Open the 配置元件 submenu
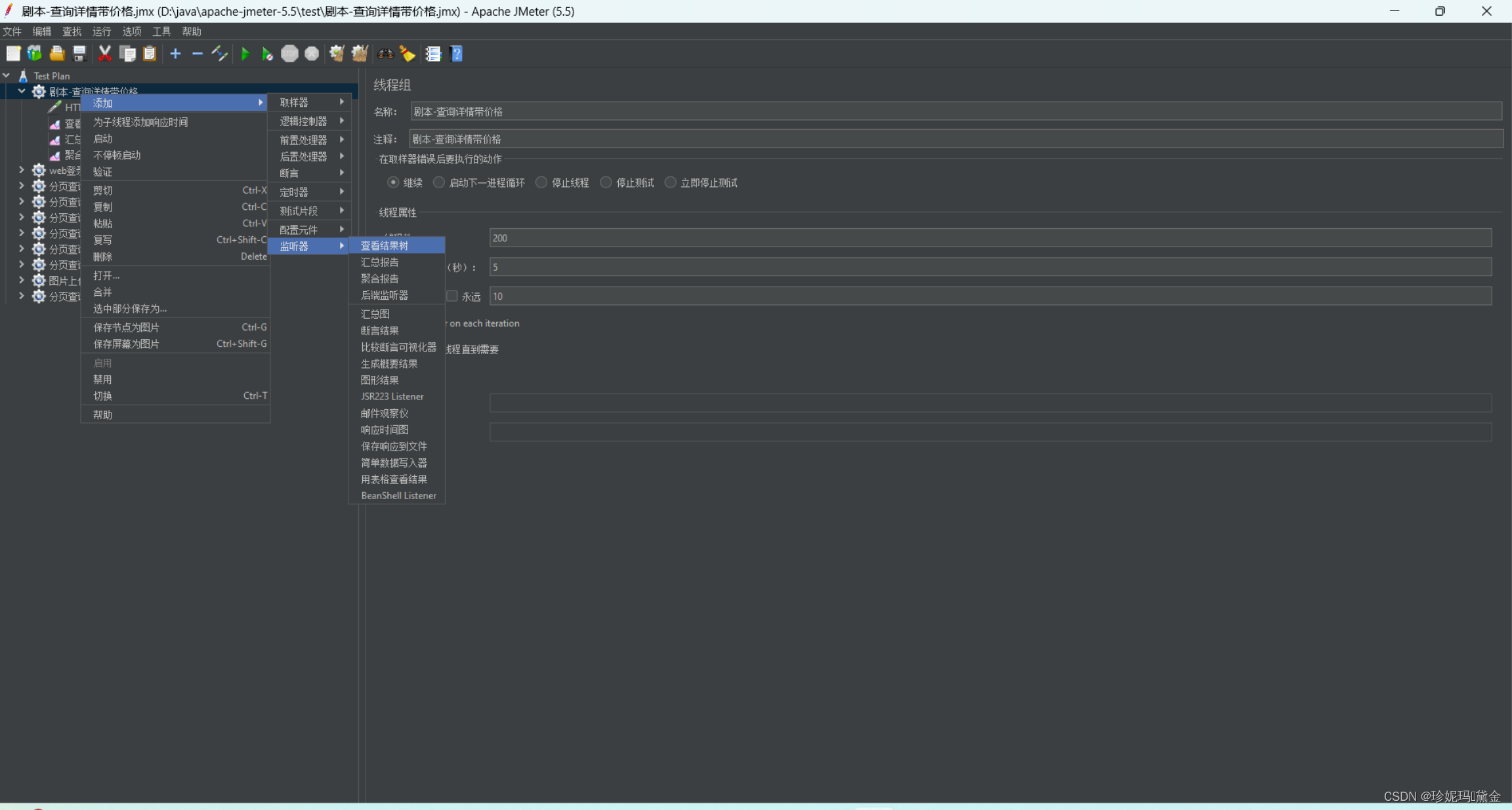 pyautogui.click(x=309, y=230)
